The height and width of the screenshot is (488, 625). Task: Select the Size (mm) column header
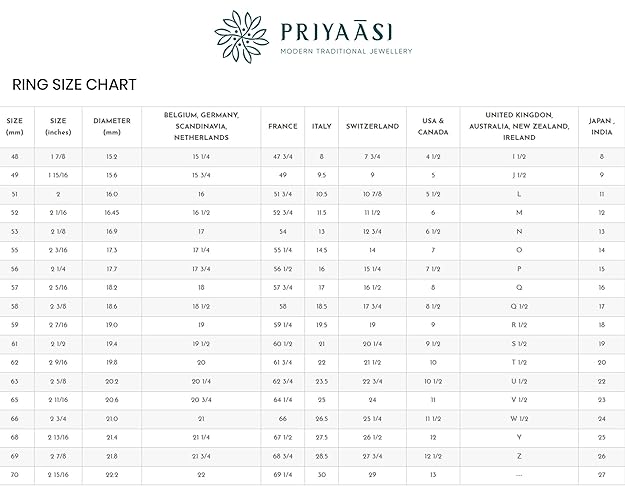[15, 126]
